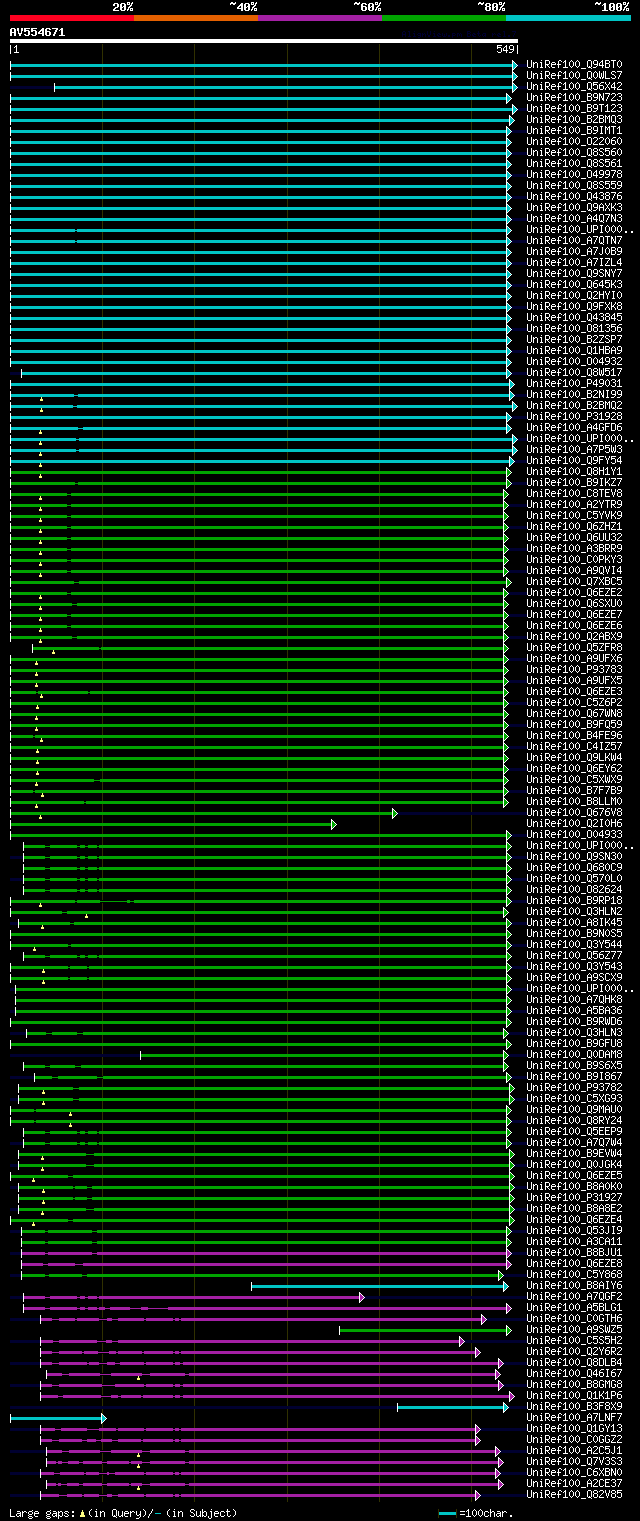Click label UniRef100_O82624
The height and width of the screenshot is (1521, 640).
(x=574, y=889)
